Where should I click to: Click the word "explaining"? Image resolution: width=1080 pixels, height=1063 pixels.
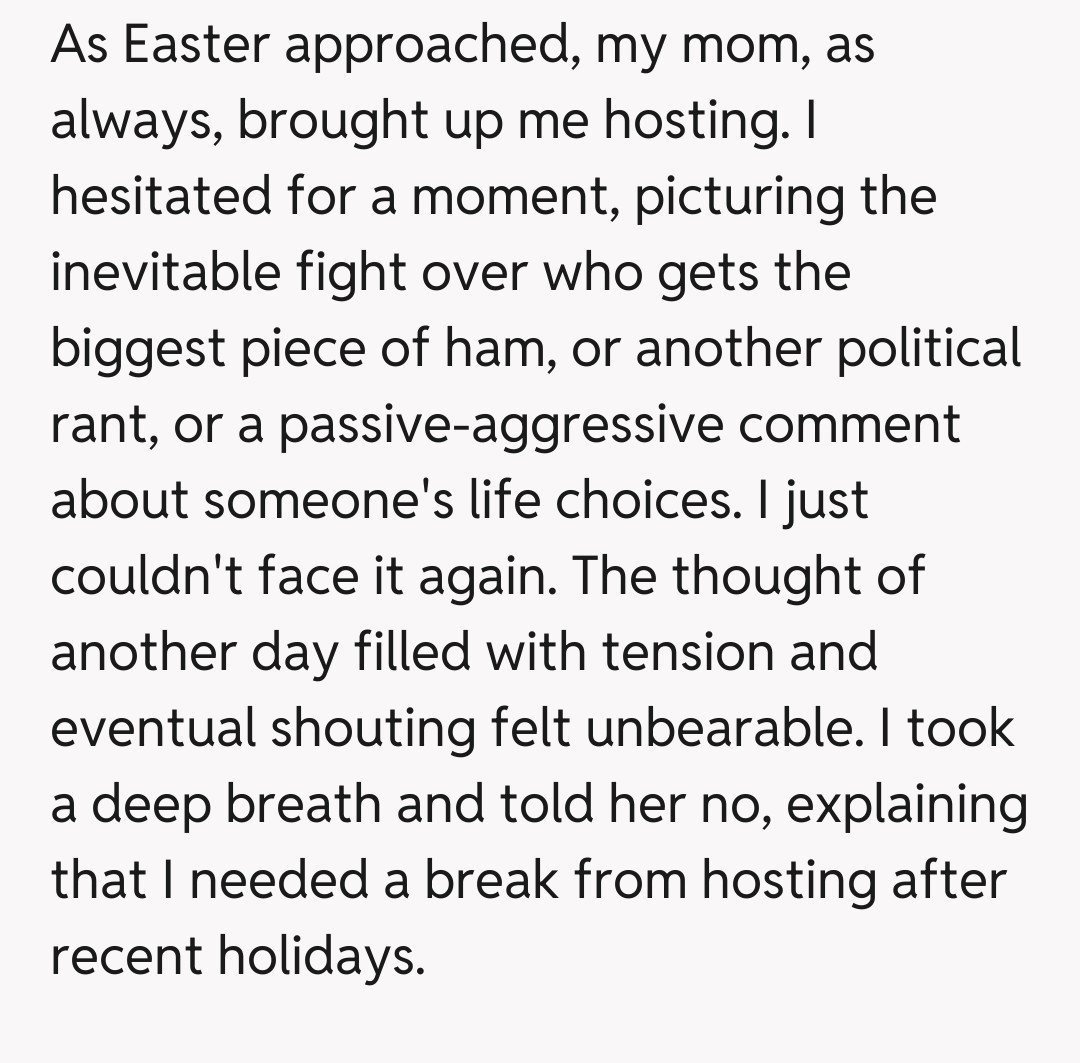(904, 804)
